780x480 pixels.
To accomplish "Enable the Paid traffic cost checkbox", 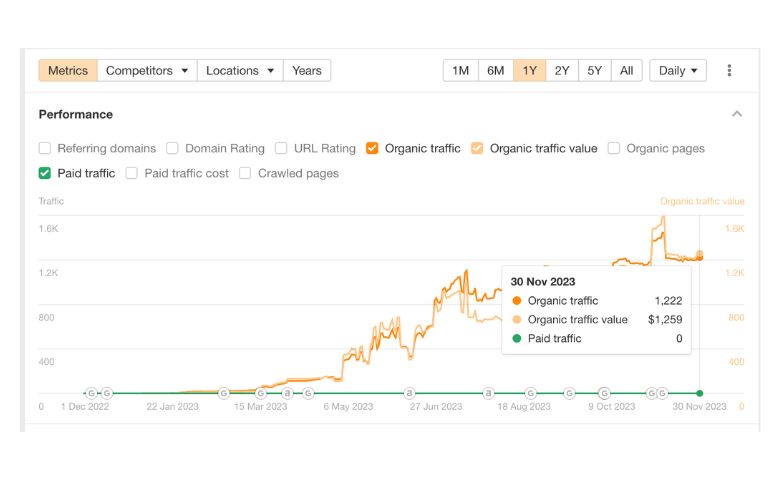I will click(x=131, y=173).
